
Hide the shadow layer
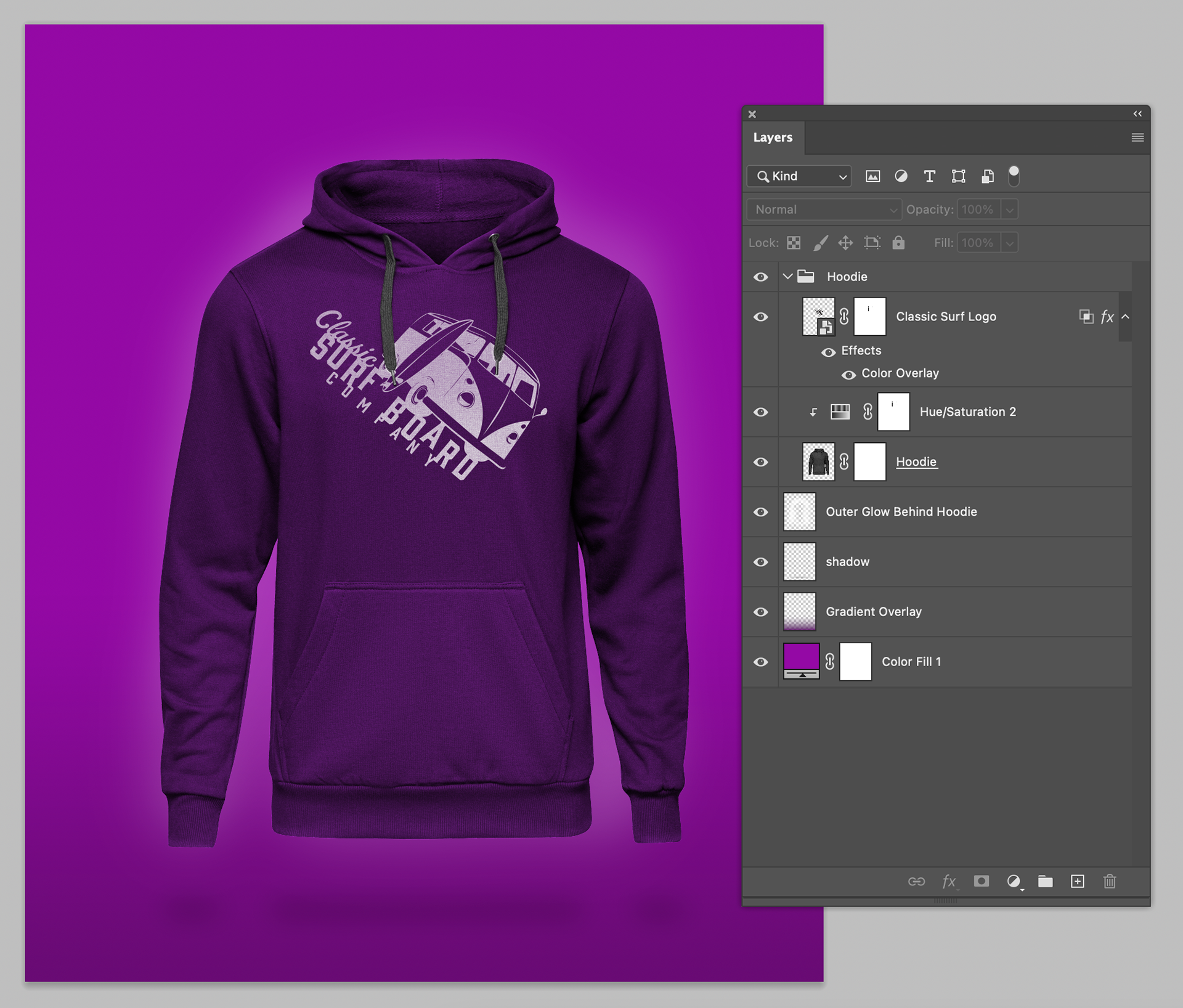(x=761, y=562)
